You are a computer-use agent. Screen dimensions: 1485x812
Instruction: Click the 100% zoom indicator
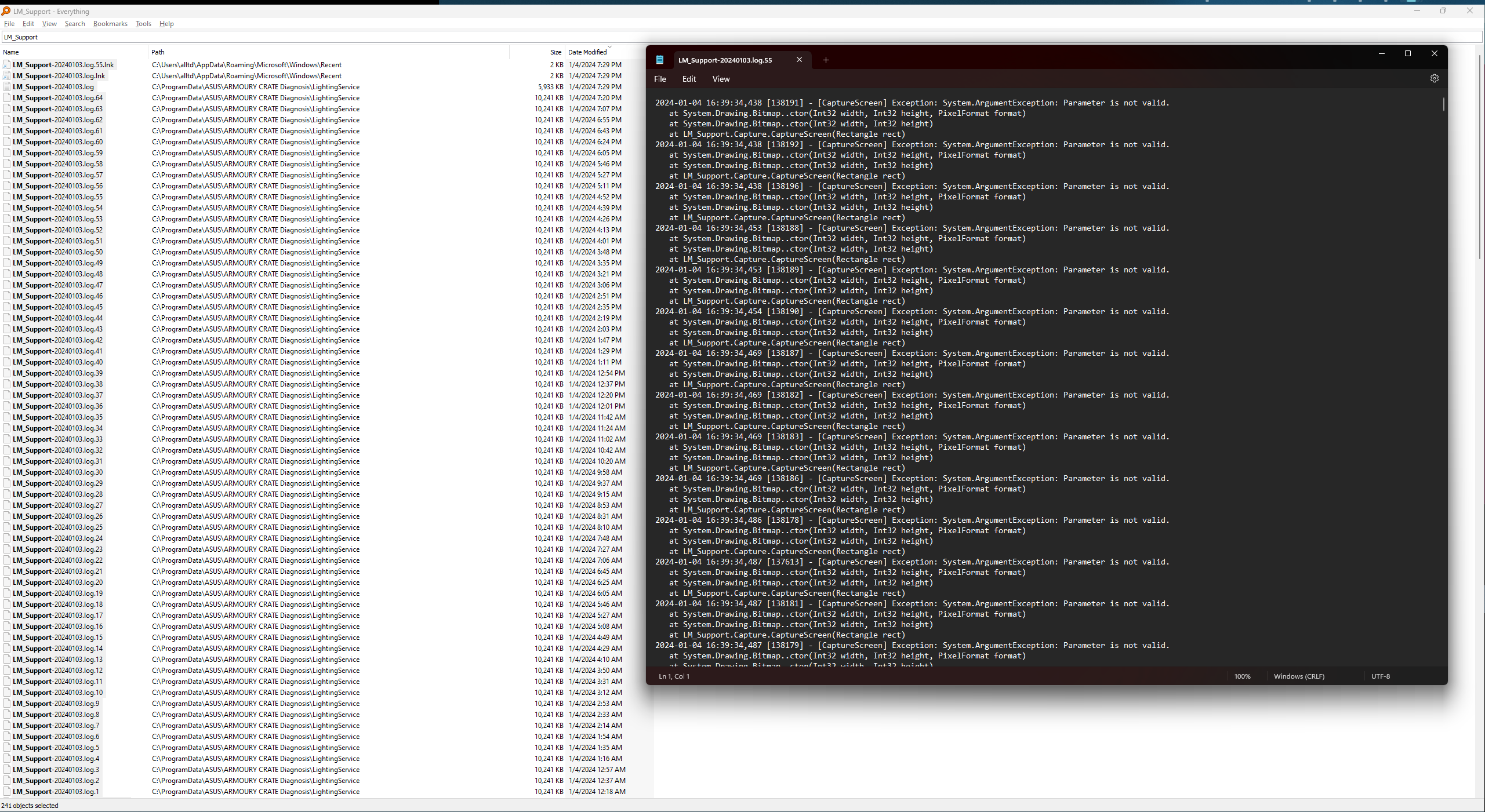1241,676
